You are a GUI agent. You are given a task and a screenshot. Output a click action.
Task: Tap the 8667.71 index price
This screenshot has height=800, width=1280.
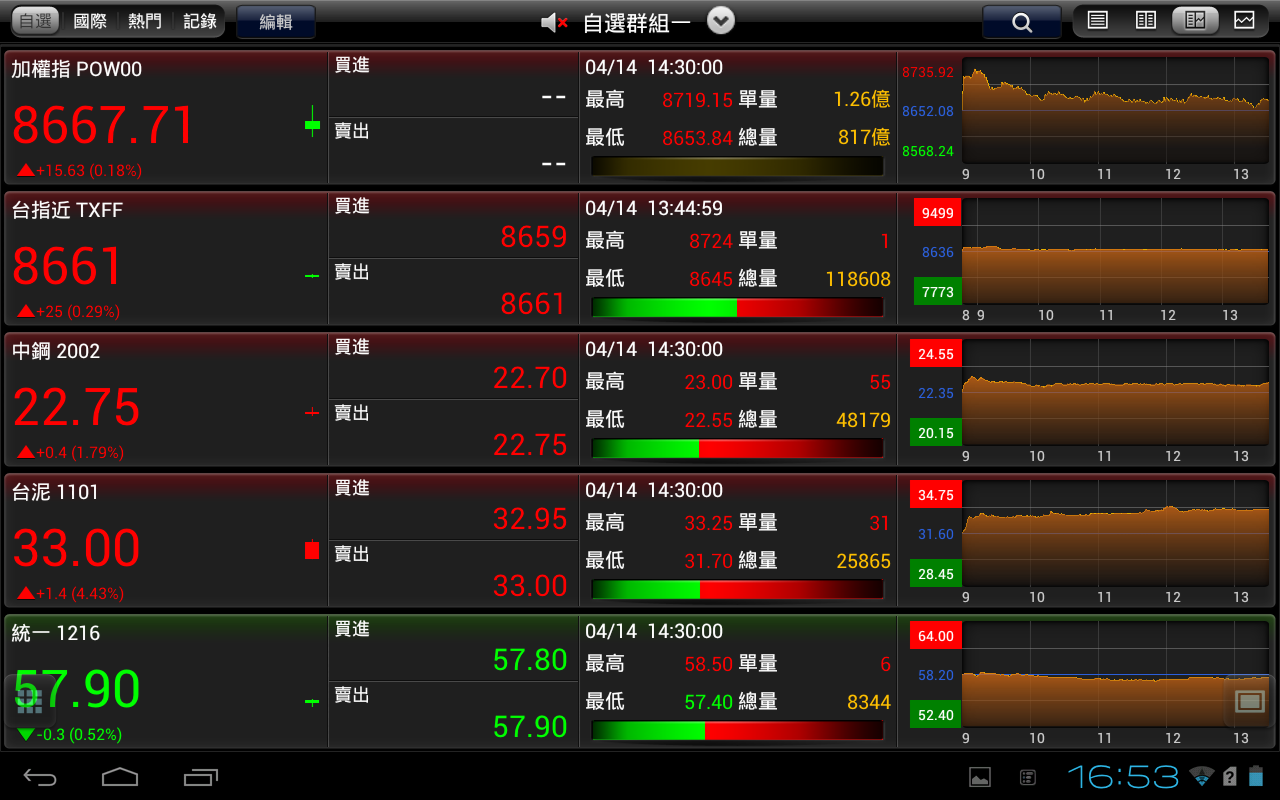click(x=103, y=126)
